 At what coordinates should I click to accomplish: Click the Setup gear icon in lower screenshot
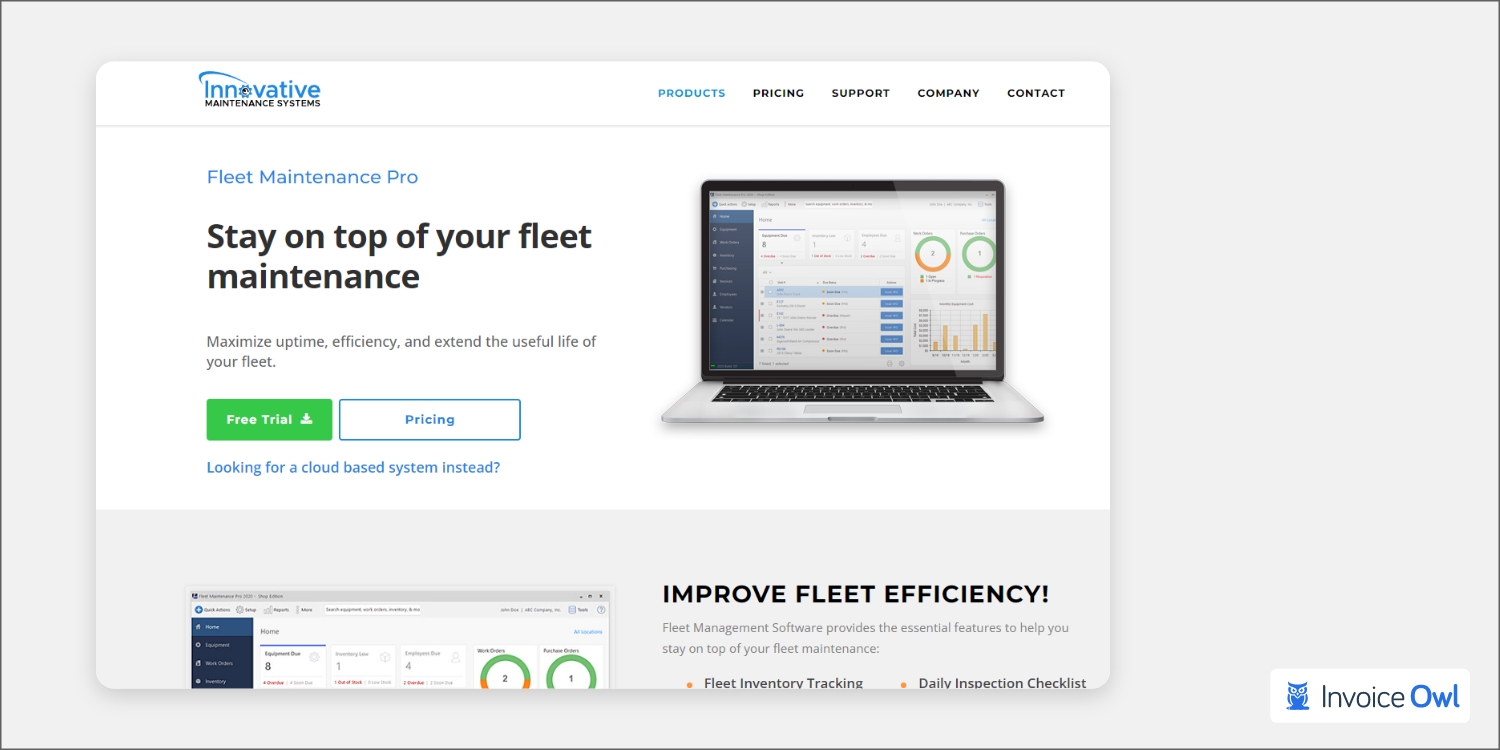(x=240, y=609)
